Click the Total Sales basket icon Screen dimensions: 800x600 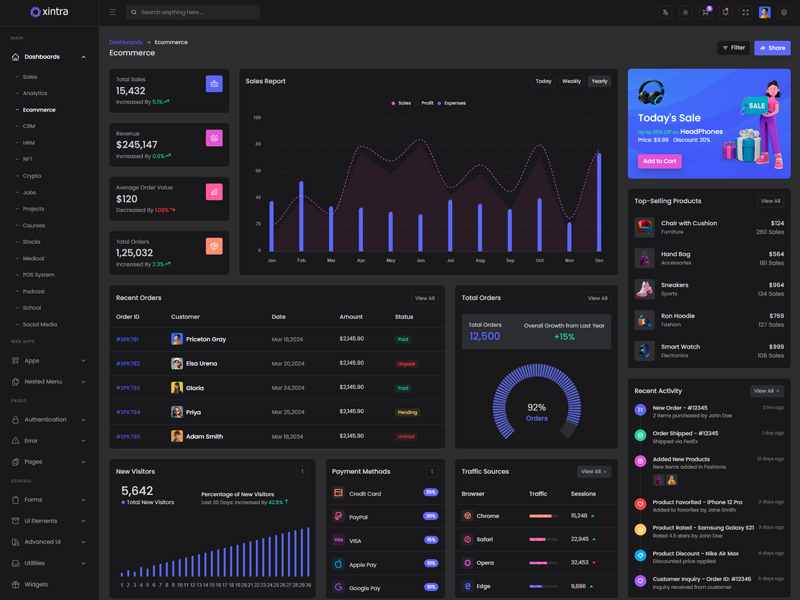[x=214, y=84]
